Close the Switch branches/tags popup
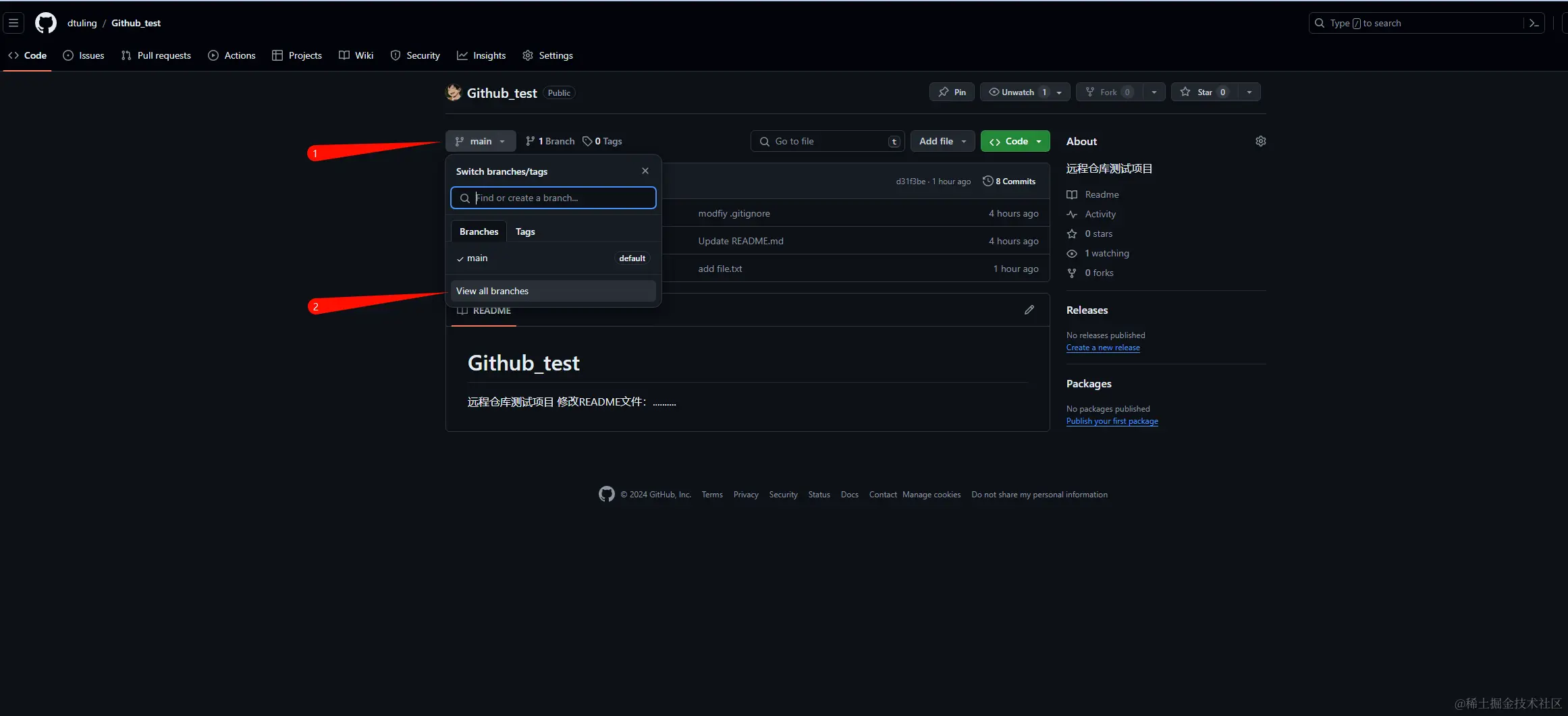This screenshot has height=716, width=1568. 645,171
